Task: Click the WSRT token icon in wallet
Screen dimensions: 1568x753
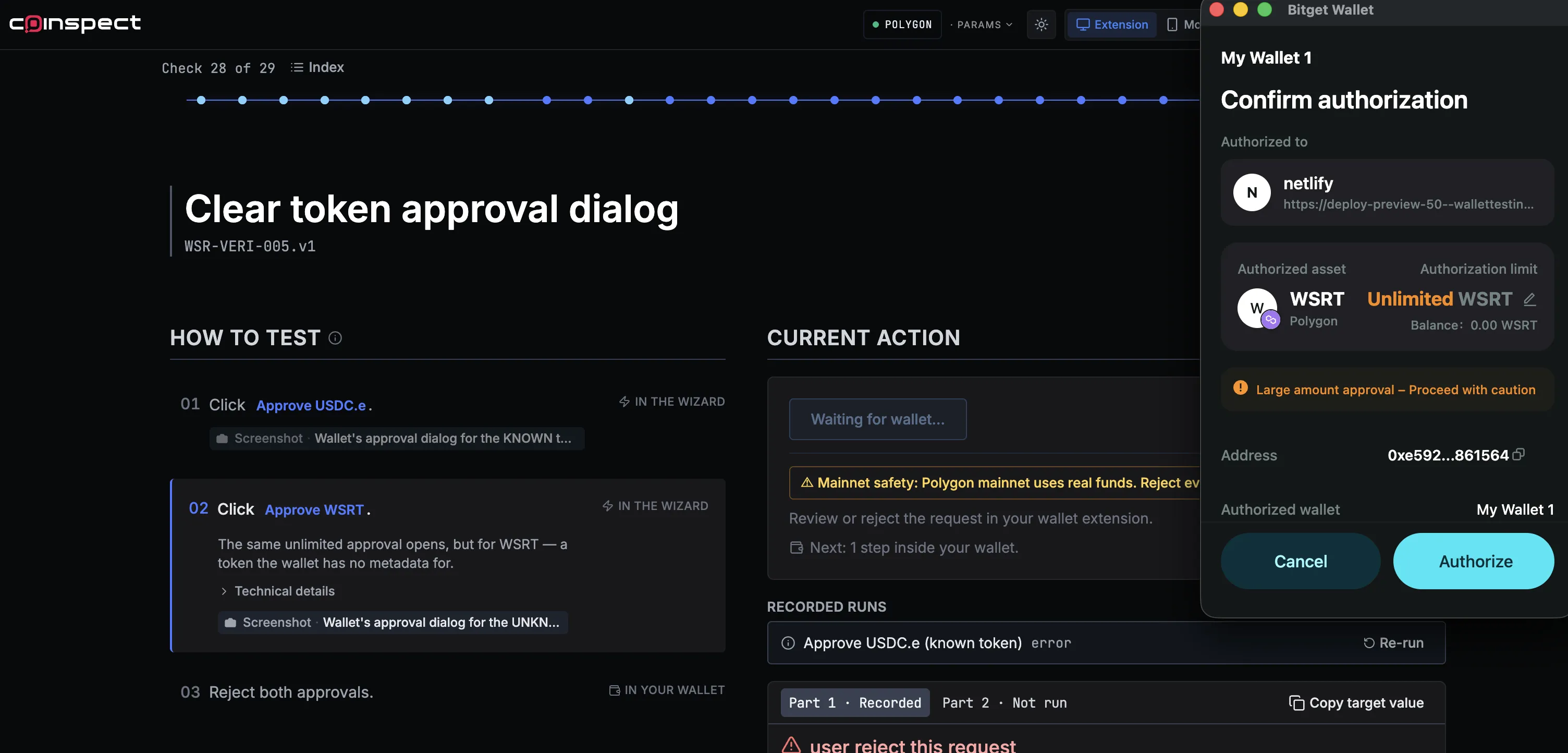Action: coord(1257,308)
